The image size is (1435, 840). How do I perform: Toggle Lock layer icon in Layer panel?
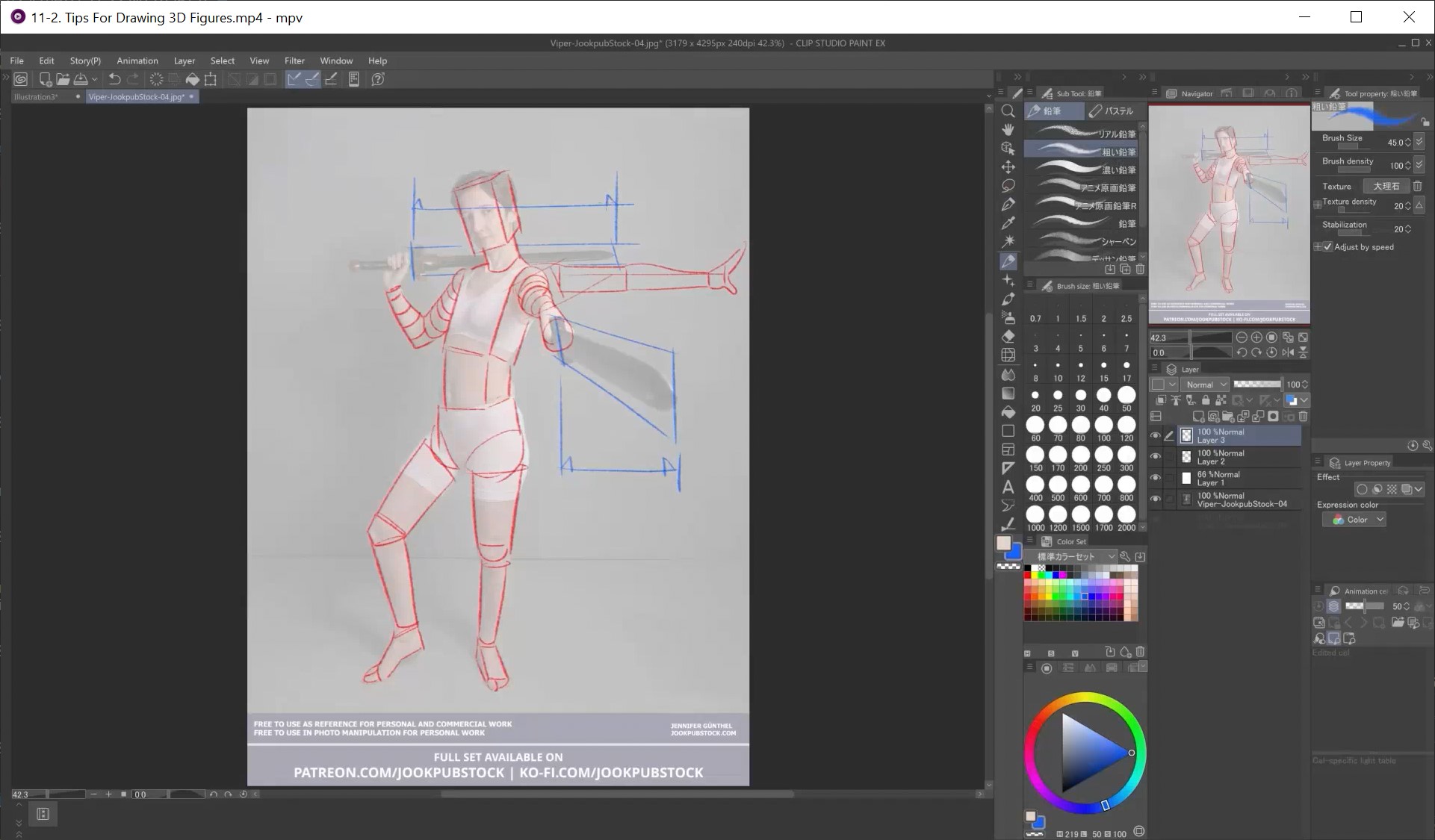(1206, 400)
